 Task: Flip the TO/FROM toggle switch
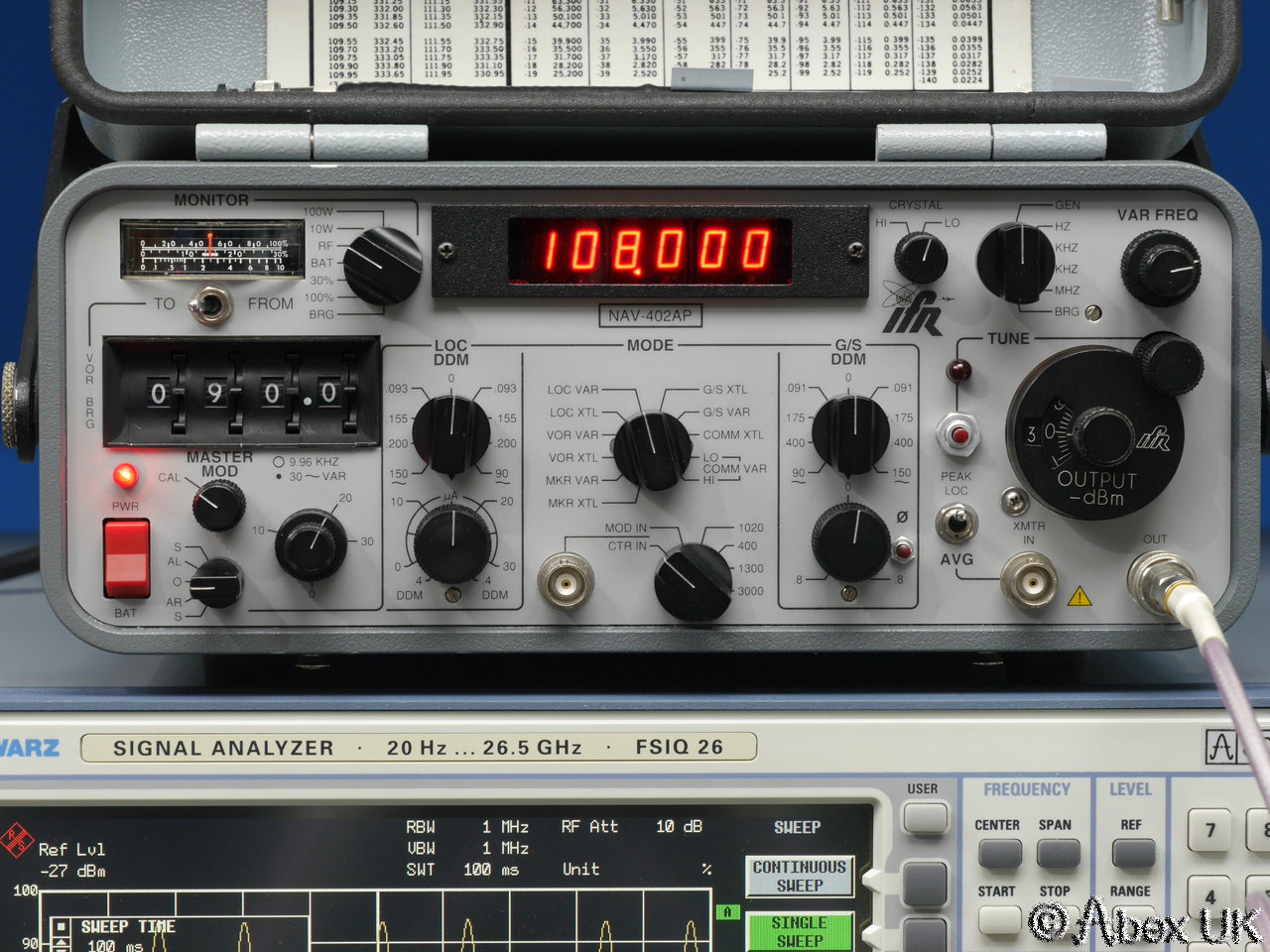pos(207,305)
